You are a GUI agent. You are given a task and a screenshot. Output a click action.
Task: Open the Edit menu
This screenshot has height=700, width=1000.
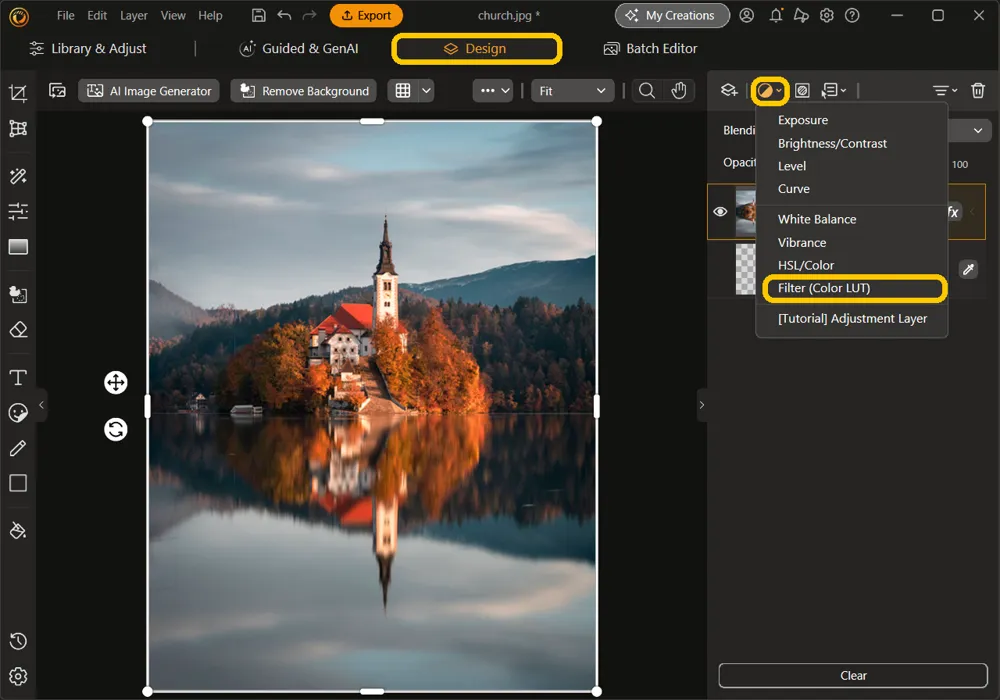coord(97,15)
